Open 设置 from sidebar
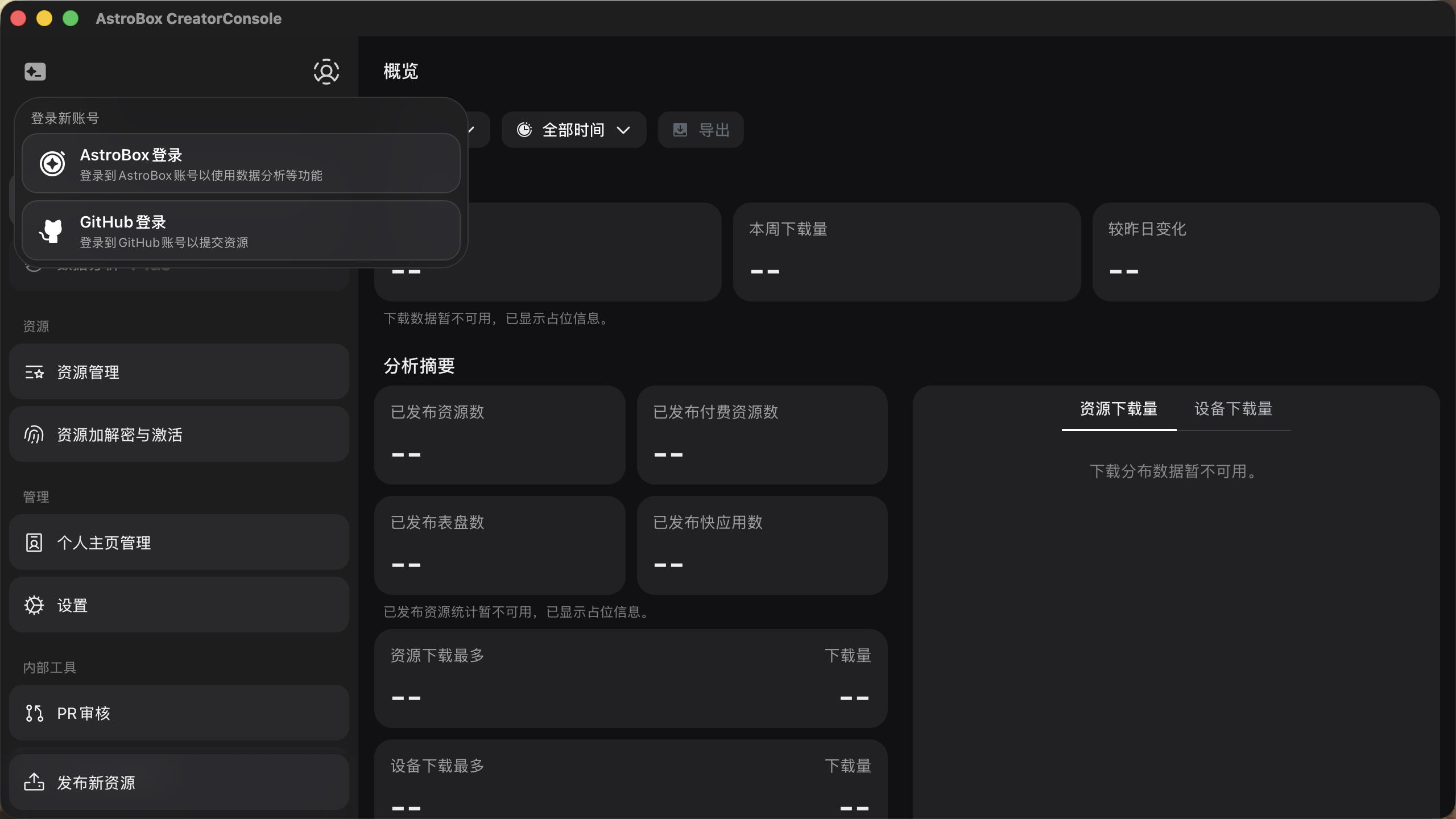Viewport: 1456px width, 819px height. [x=179, y=605]
